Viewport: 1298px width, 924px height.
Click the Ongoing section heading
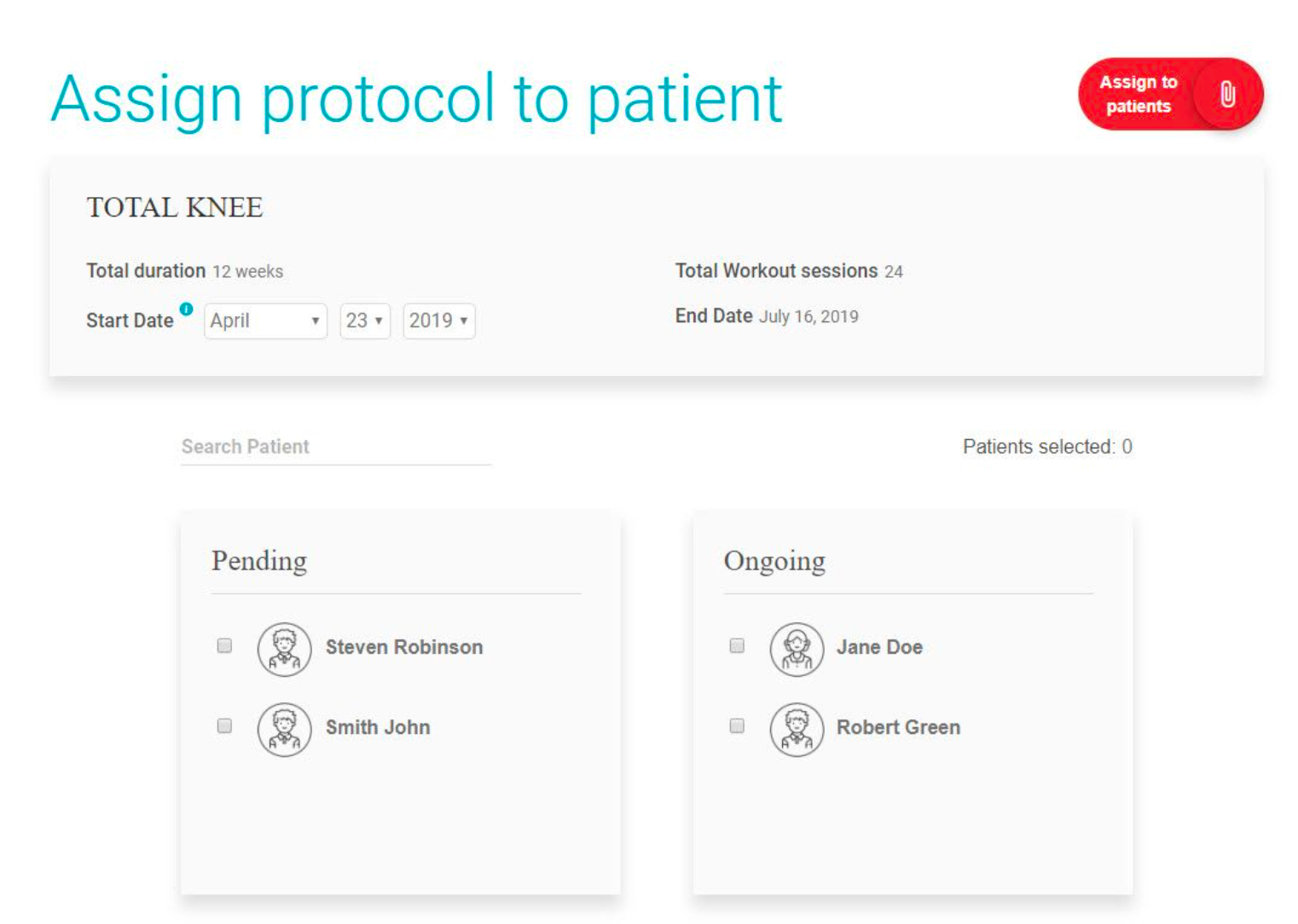click(774, 561)
